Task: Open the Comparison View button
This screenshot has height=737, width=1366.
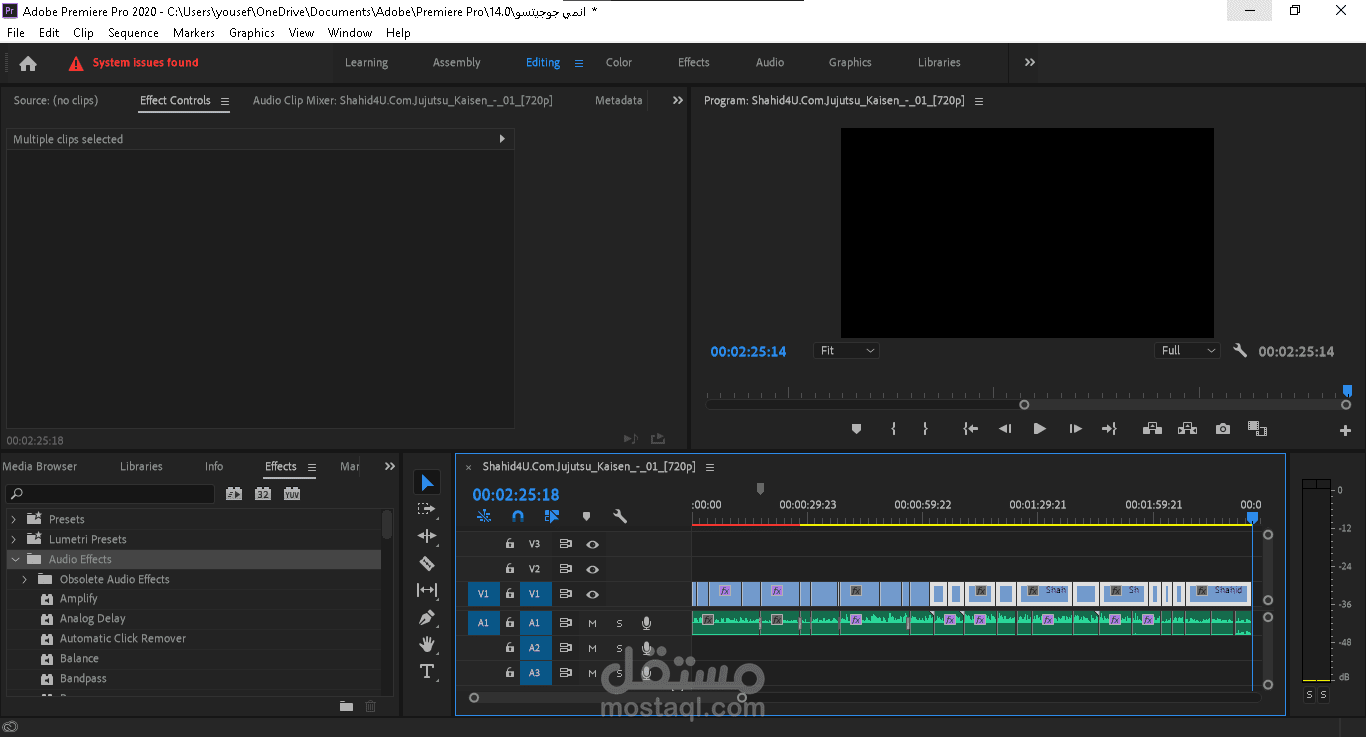Action: (1257, 429)
